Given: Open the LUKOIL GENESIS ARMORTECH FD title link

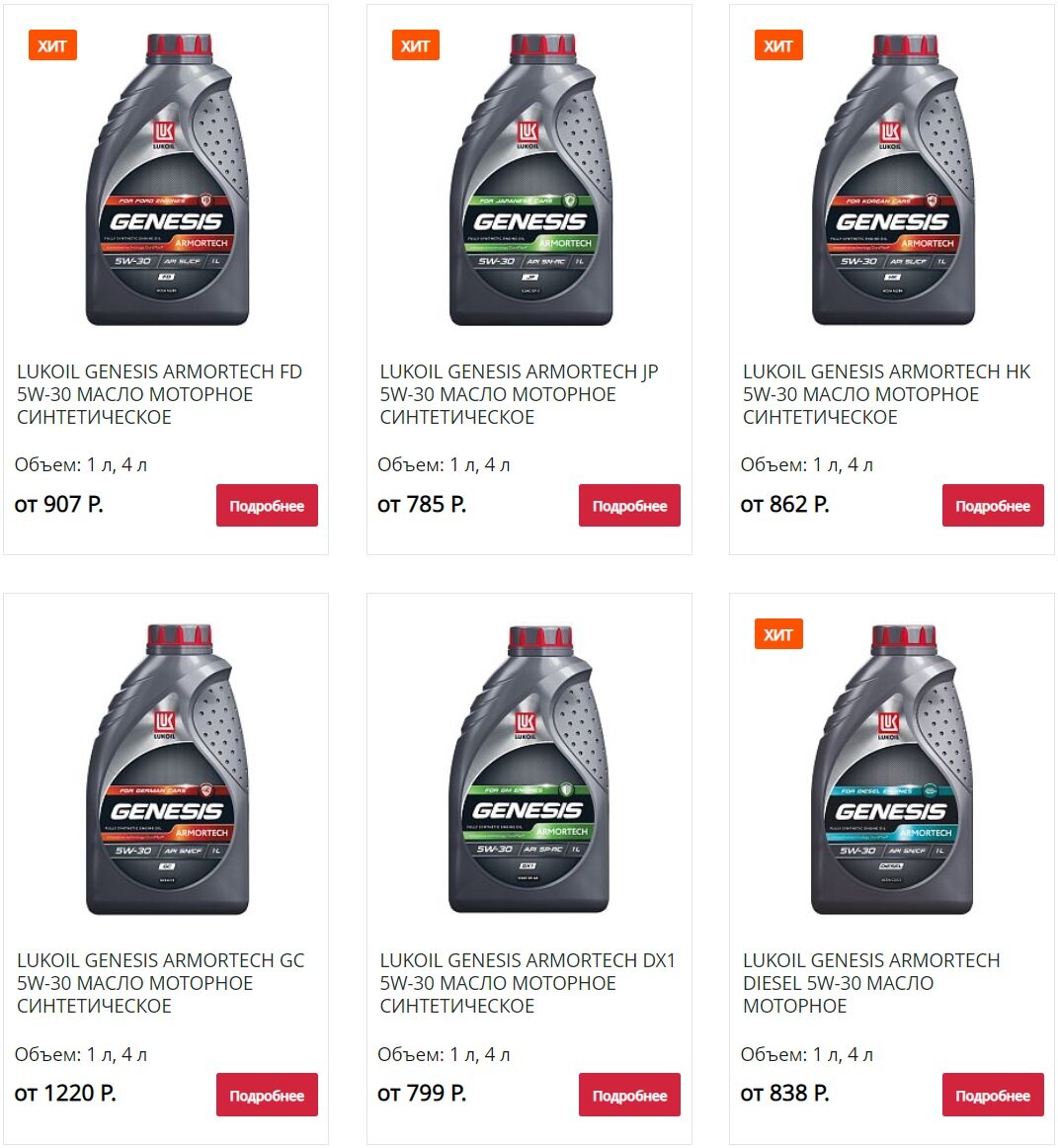Looking at the screenshot, I should point(160,394).
